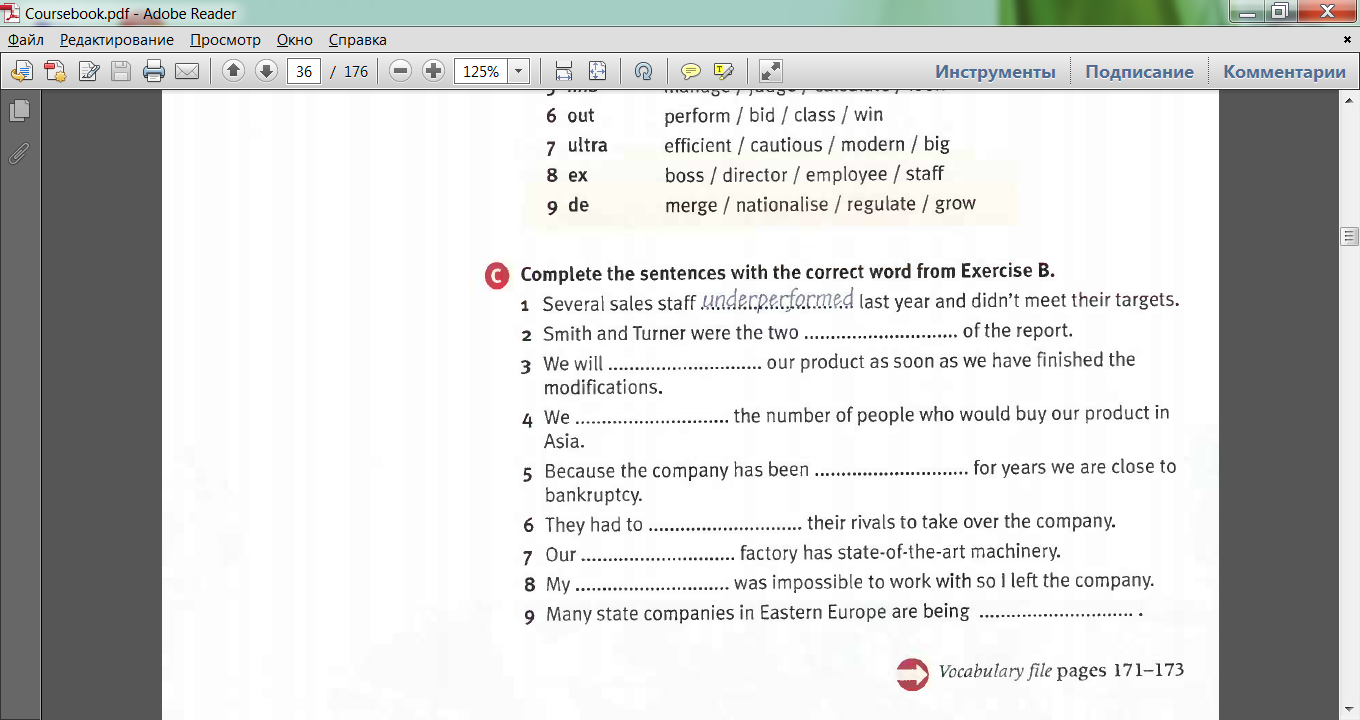The height and width of the screenshot is (720, 1360).
Task: Open the Редактирование menu
Action: click(x=116, y=40)
